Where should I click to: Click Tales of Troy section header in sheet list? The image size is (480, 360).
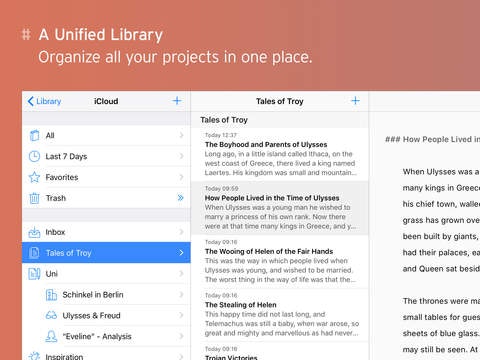224,120
